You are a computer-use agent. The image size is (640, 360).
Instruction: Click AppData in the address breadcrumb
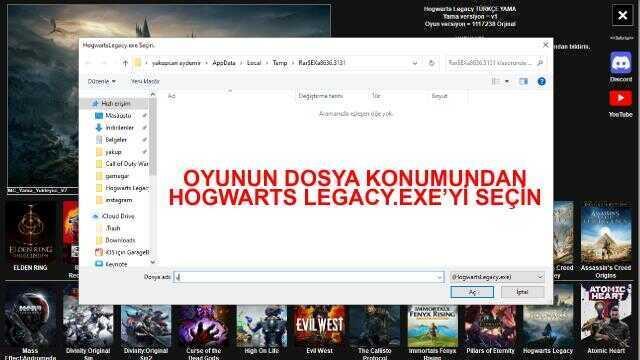[224, 63]
